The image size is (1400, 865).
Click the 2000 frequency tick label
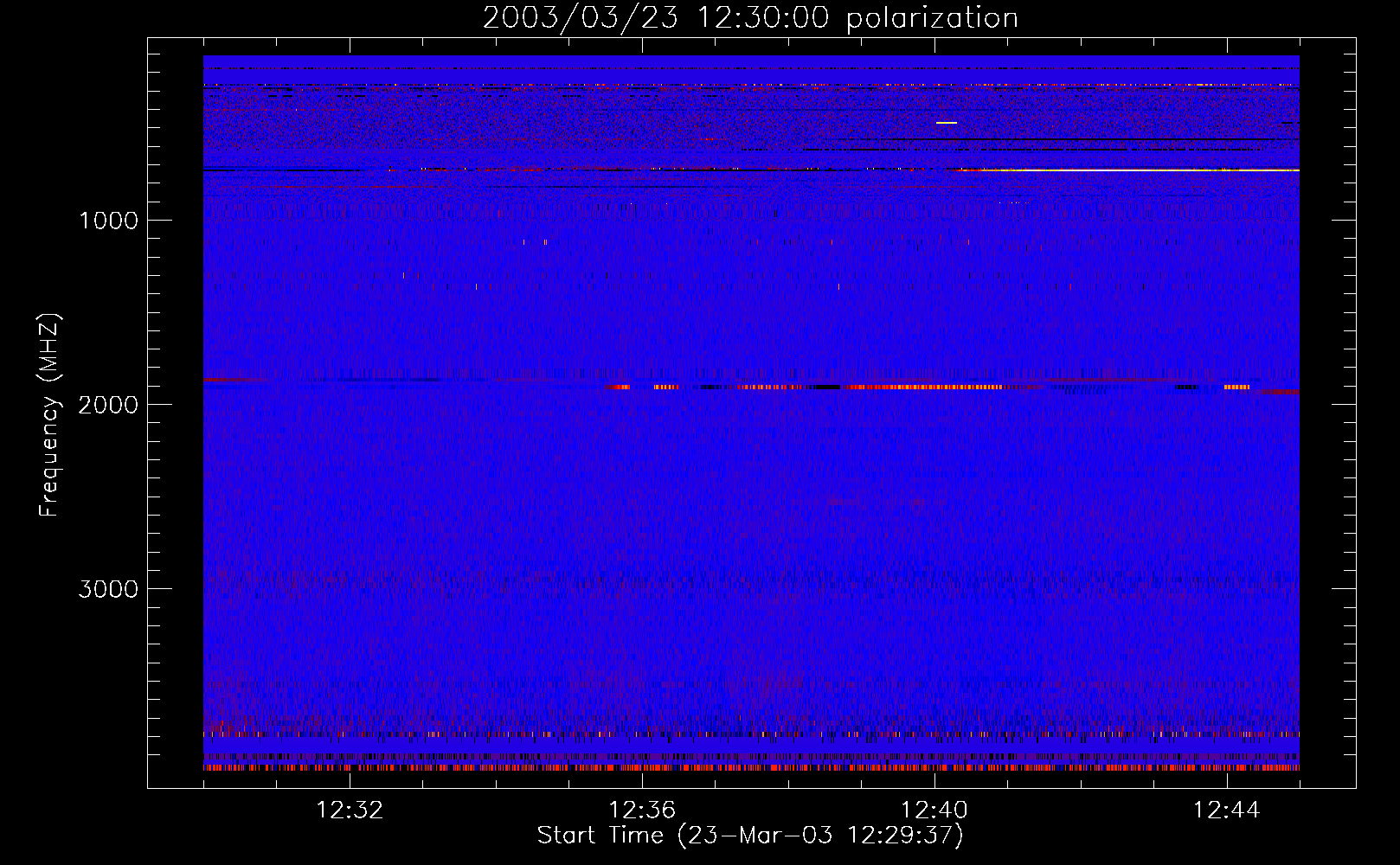[108, 405]
